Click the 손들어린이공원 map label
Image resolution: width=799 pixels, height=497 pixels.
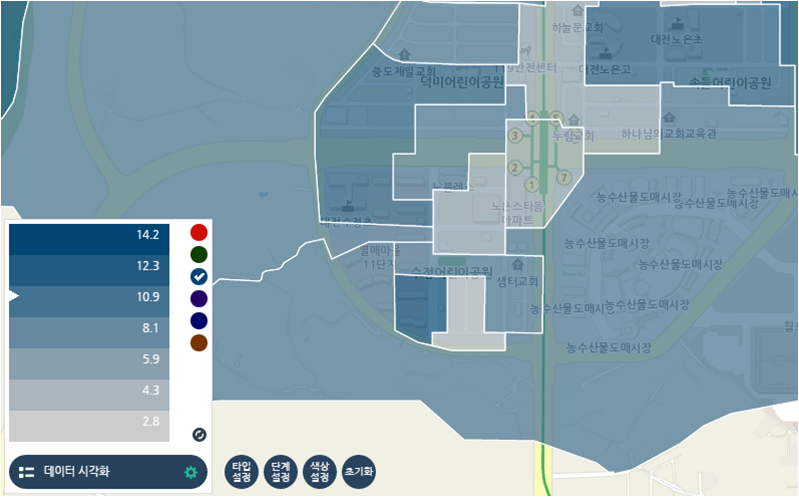tap(730, 83)
